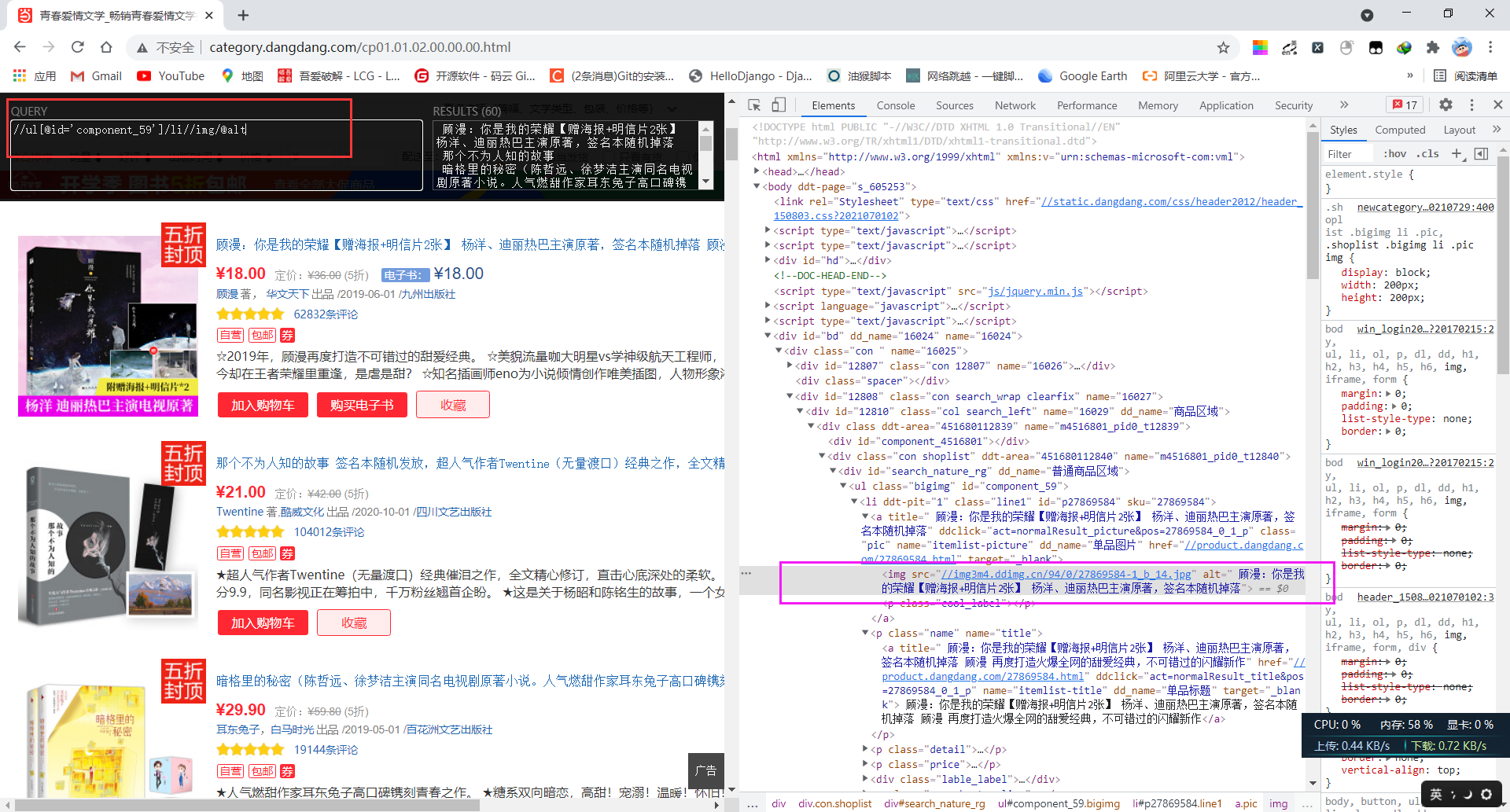The height and width of the screenshot is (812, 1510).
Task: Open the Chrome three-dot menu
Action: click(1490, 48)
